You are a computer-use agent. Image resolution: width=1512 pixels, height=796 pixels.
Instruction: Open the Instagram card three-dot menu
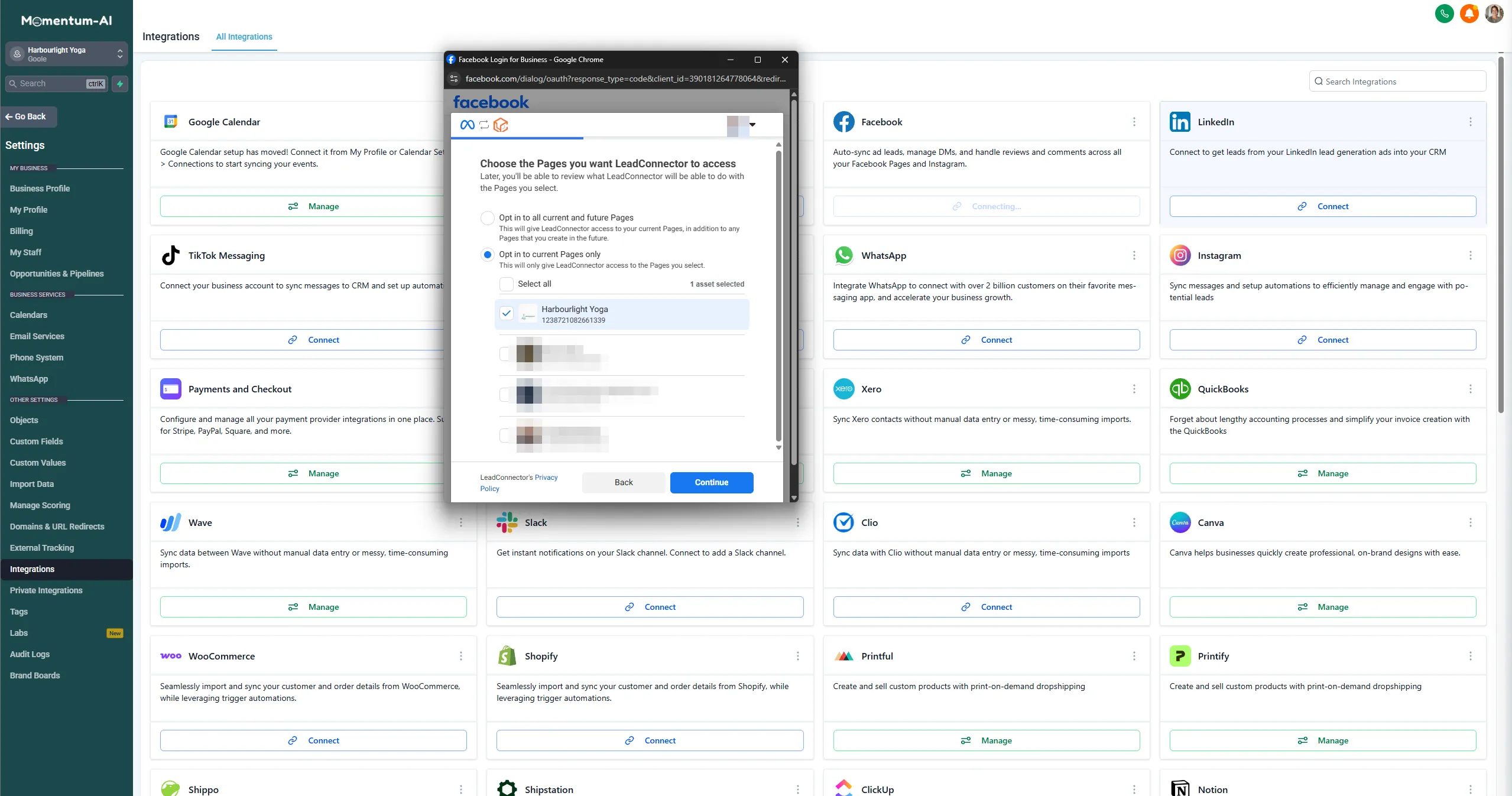[1470, 255]
